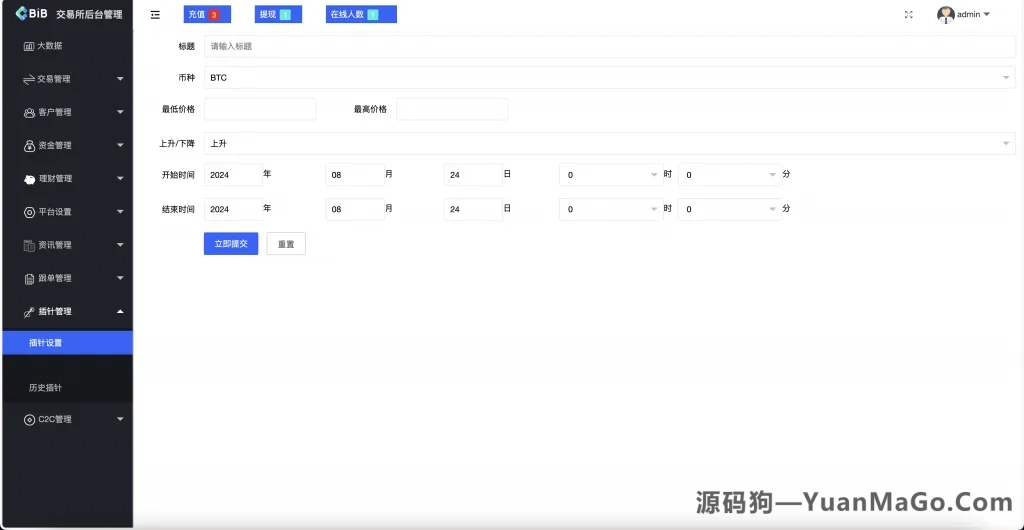The width and height of the screenshot is (1024, 530).
Task: Click the 最低价格 input field
Action: click(260, 109)
